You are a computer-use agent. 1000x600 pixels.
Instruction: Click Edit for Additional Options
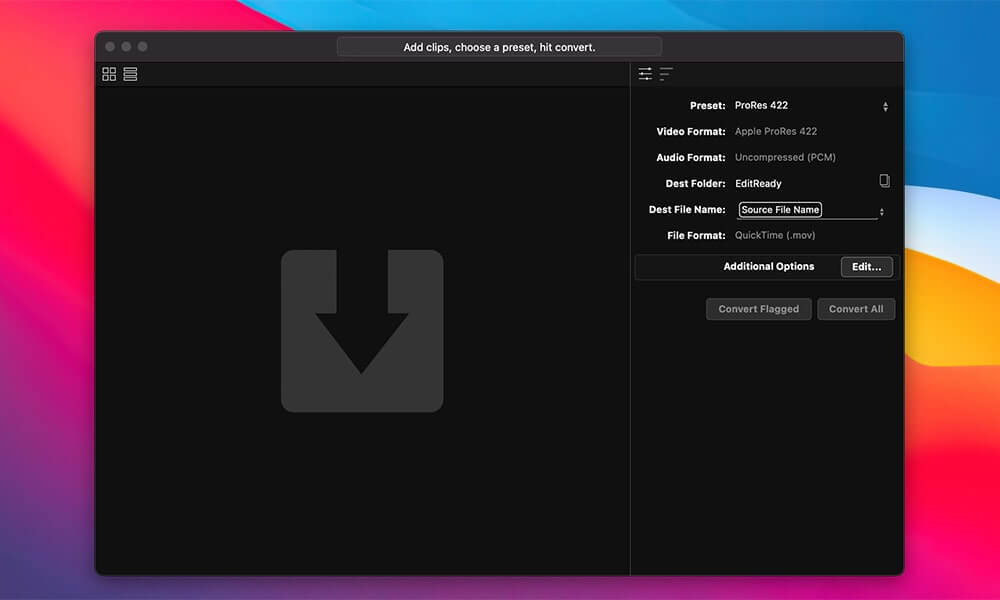click(x=866, y=267)
